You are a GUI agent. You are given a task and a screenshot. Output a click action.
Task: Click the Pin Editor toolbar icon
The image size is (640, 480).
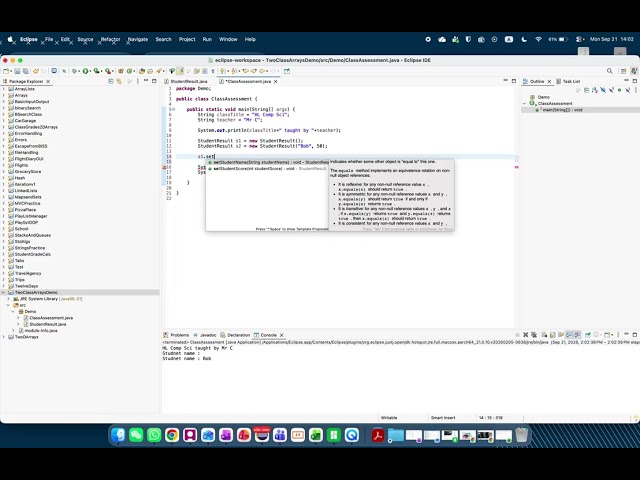(x=287, y=71)
